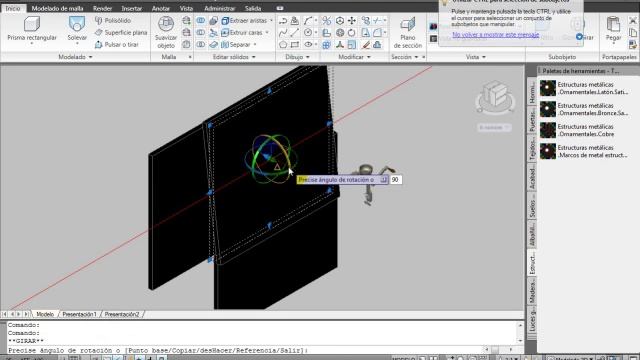
Task: Use the Extruir caras tool
Action: click(x=242, y=32)
